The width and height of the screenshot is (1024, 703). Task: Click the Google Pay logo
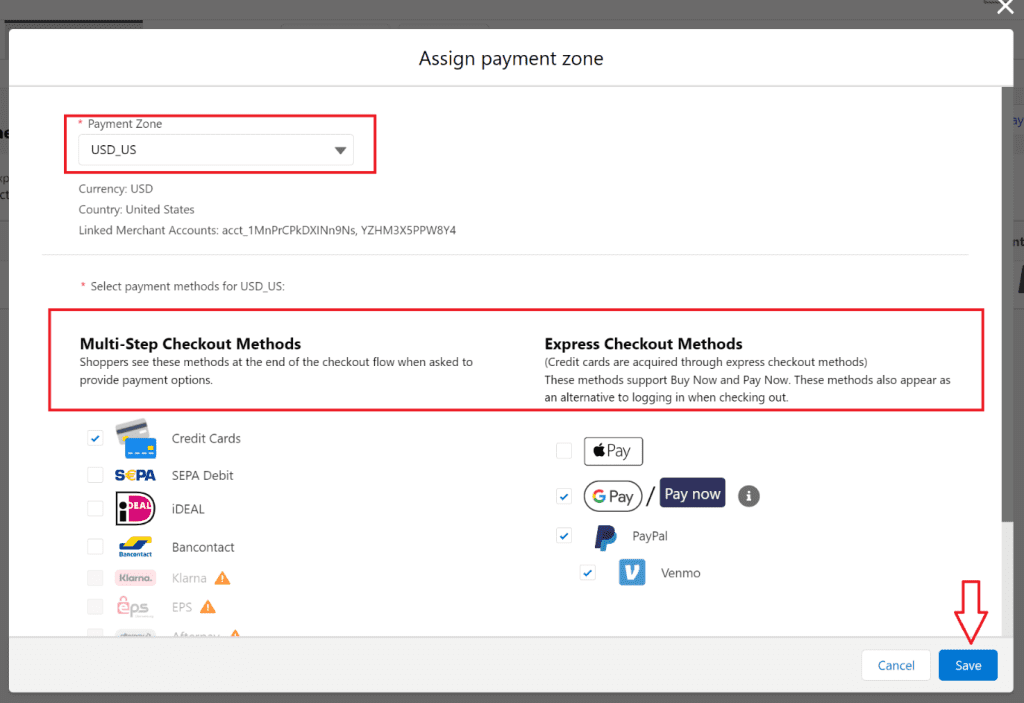(612, 496)
